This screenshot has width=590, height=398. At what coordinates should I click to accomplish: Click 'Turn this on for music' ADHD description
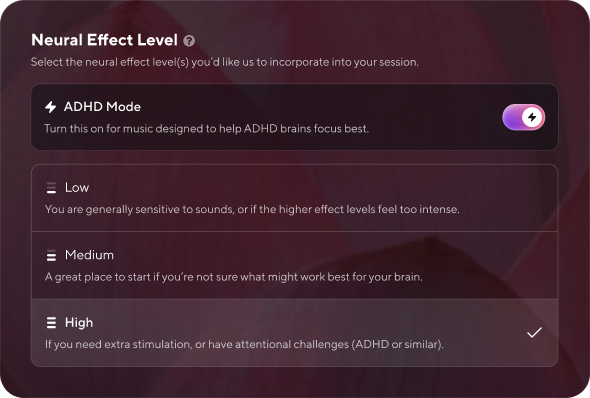[207, 129]
